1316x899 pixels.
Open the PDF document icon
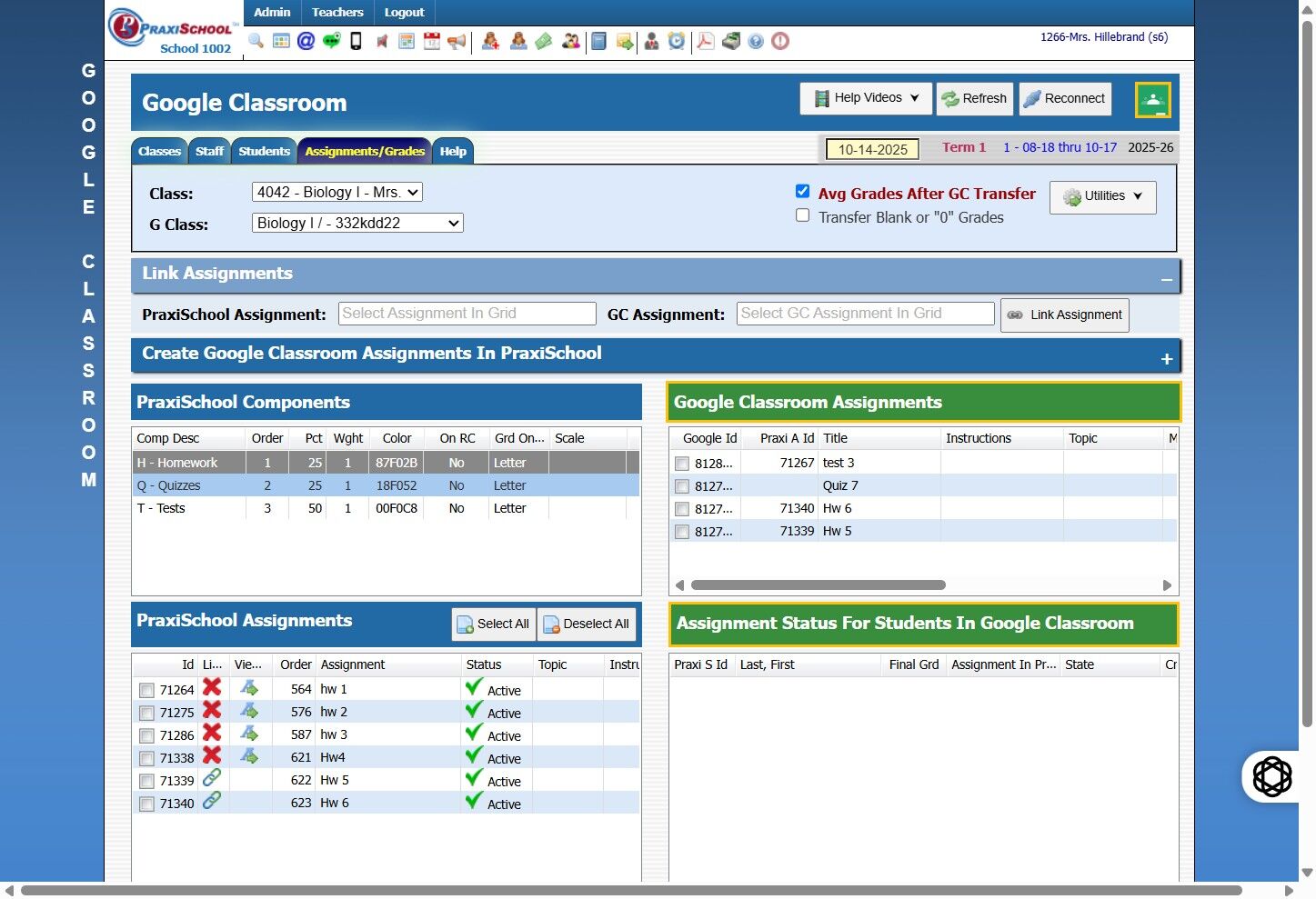[x=705, y=41]
